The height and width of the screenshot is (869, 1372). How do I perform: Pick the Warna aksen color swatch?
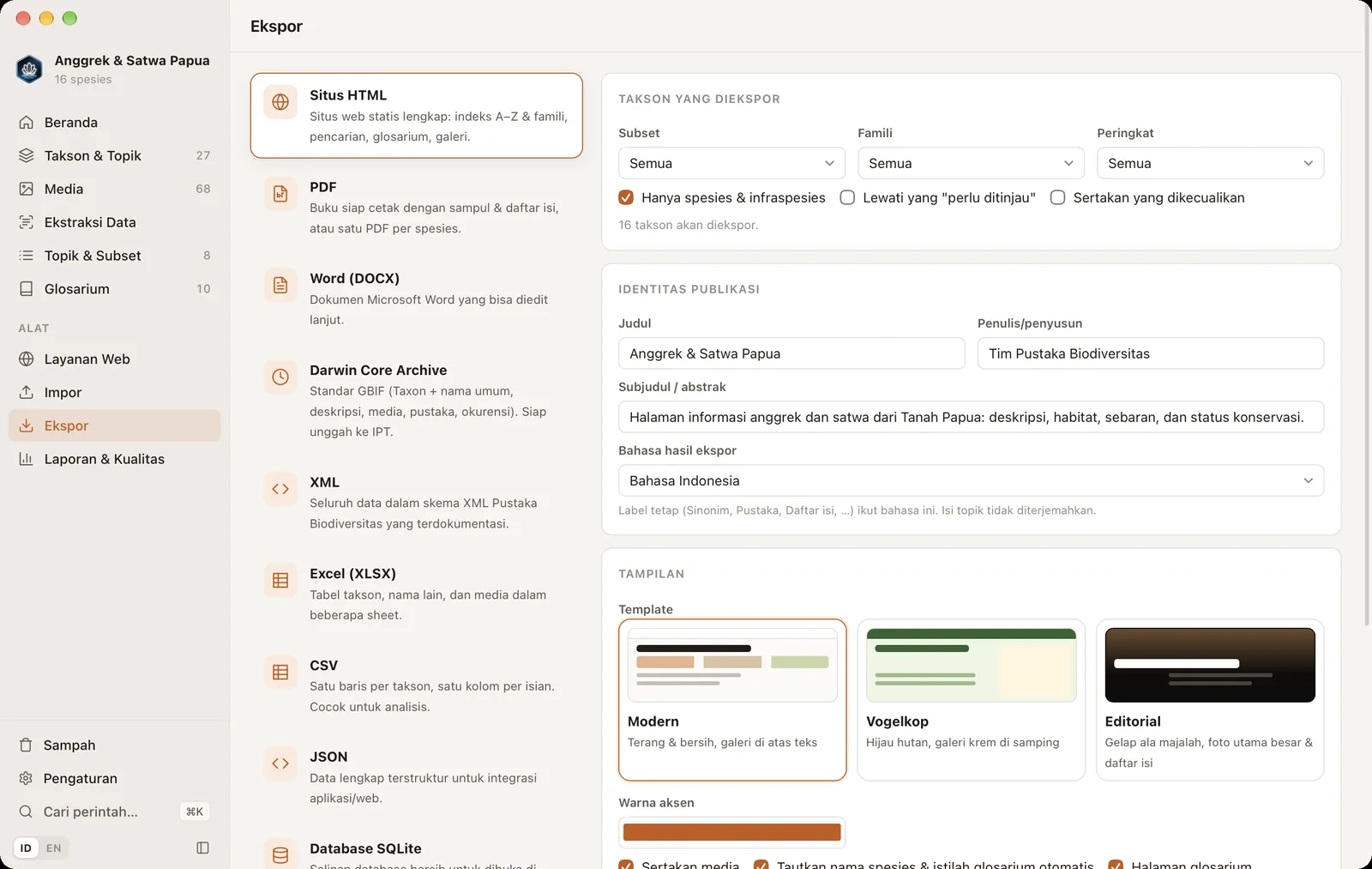click(731, 832)
